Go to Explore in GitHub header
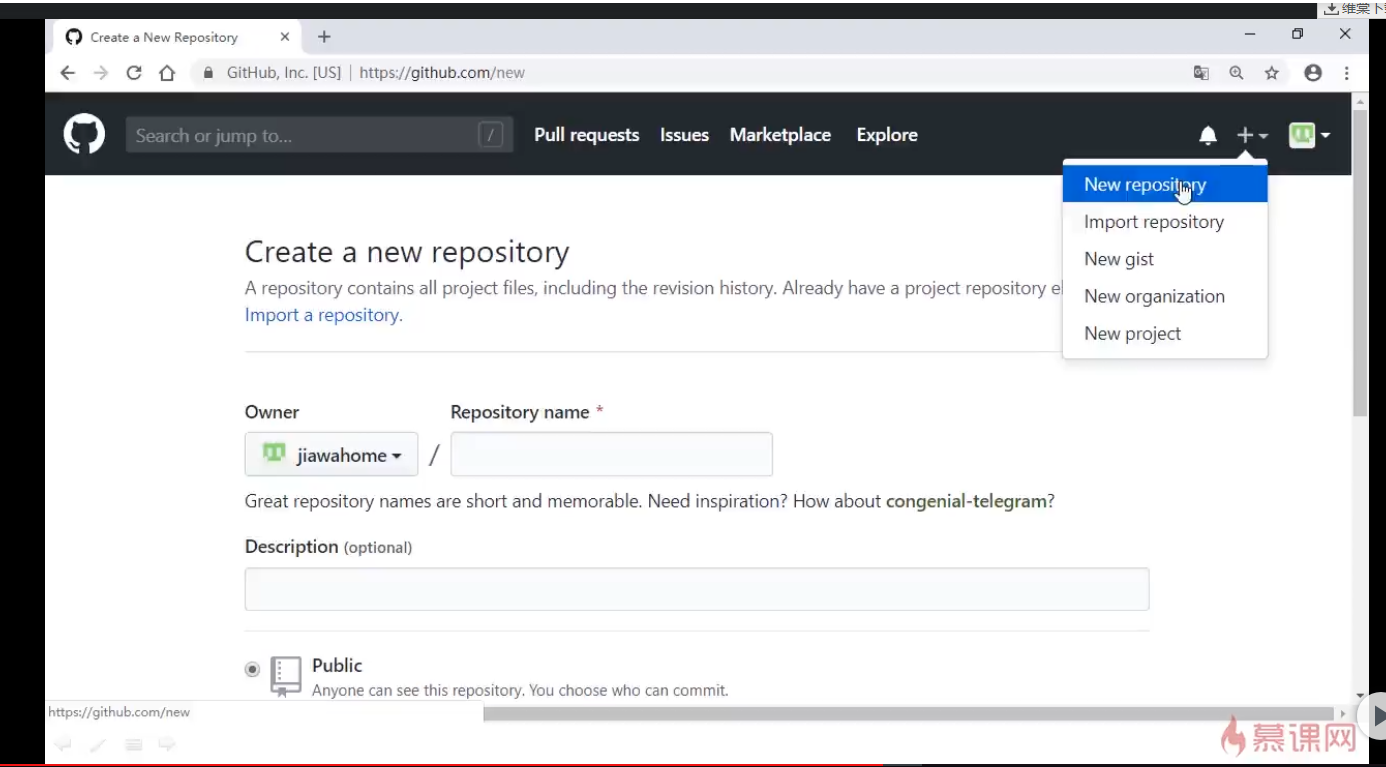 click(887, 135)
